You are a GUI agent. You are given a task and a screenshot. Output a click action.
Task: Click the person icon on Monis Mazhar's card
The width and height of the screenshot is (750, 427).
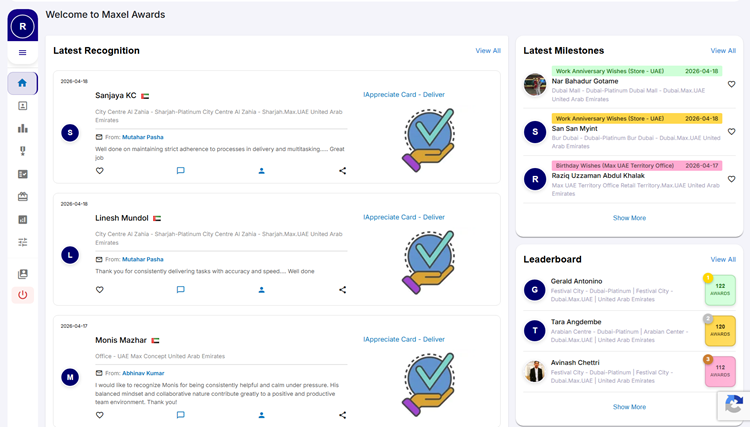click(261, 415)
